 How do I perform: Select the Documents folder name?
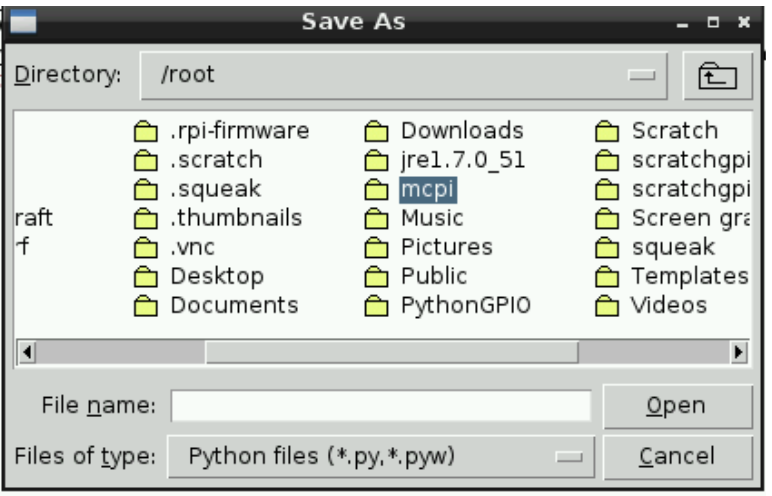(234, 305)
